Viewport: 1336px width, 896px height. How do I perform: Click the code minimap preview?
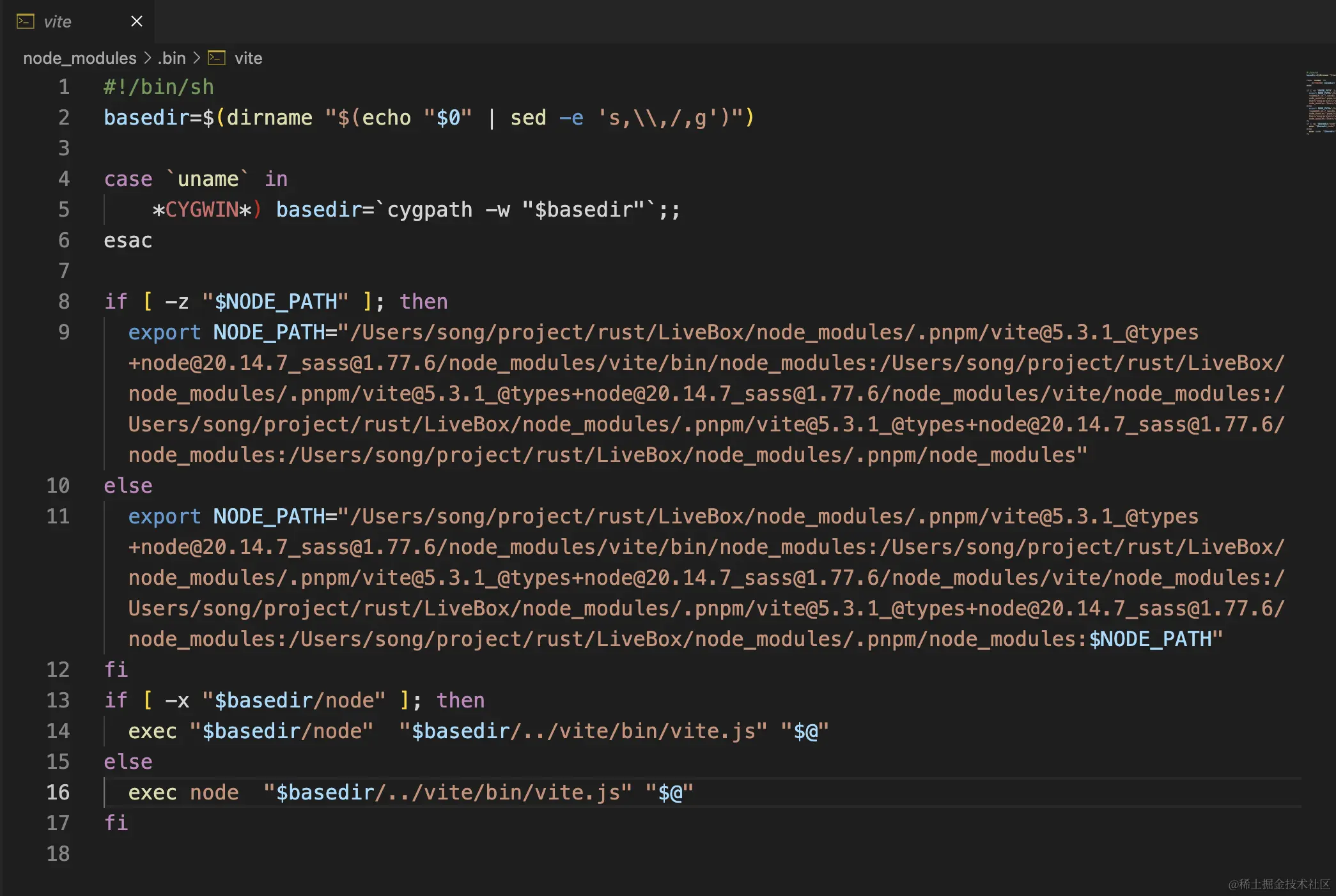coord(1319,102)
